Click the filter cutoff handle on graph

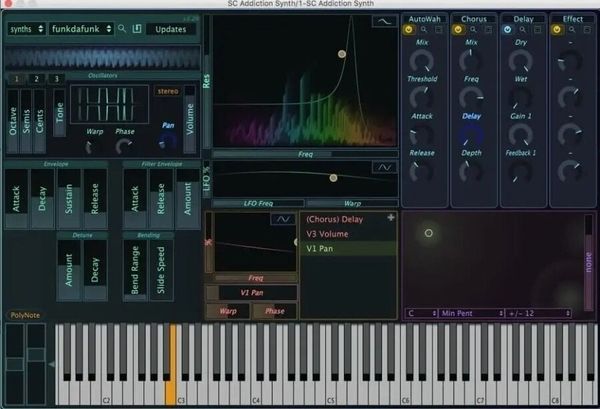click(x=342, y=54)
